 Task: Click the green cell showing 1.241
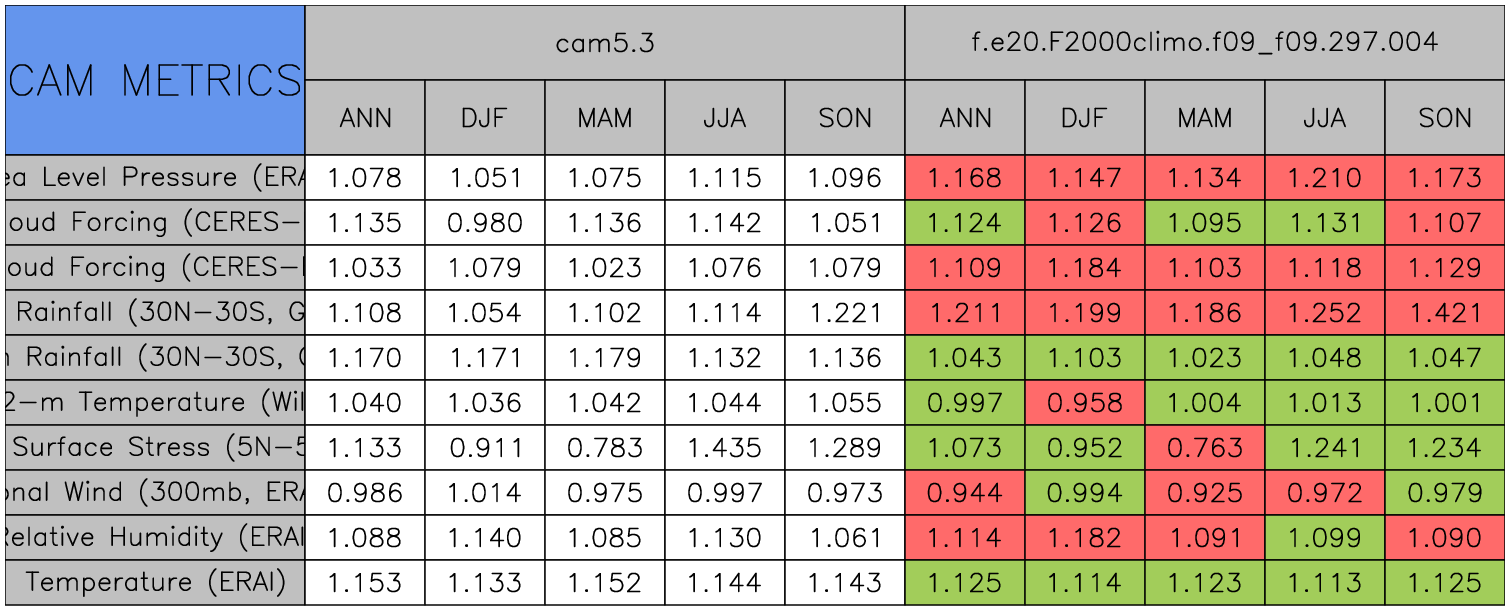click(1325, 448)
